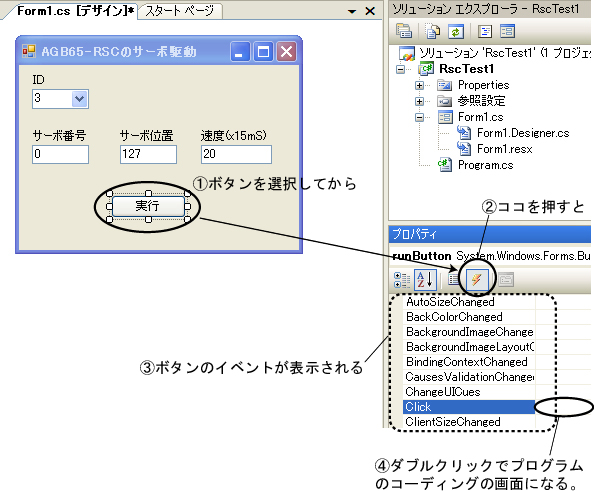Open the ID combo box dropdown
594x491 pixels.
80,99
